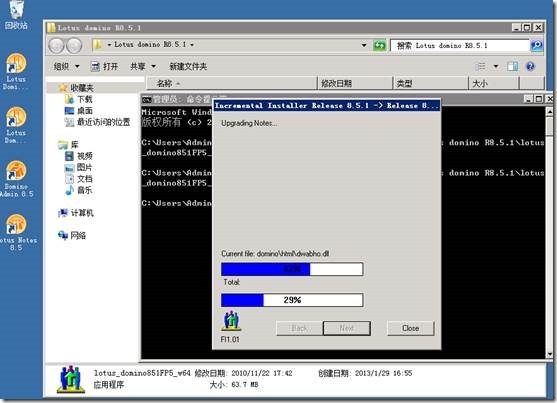Open the address bar history dropdown arrow
The image size is (557, 403).
pos(364,45)
